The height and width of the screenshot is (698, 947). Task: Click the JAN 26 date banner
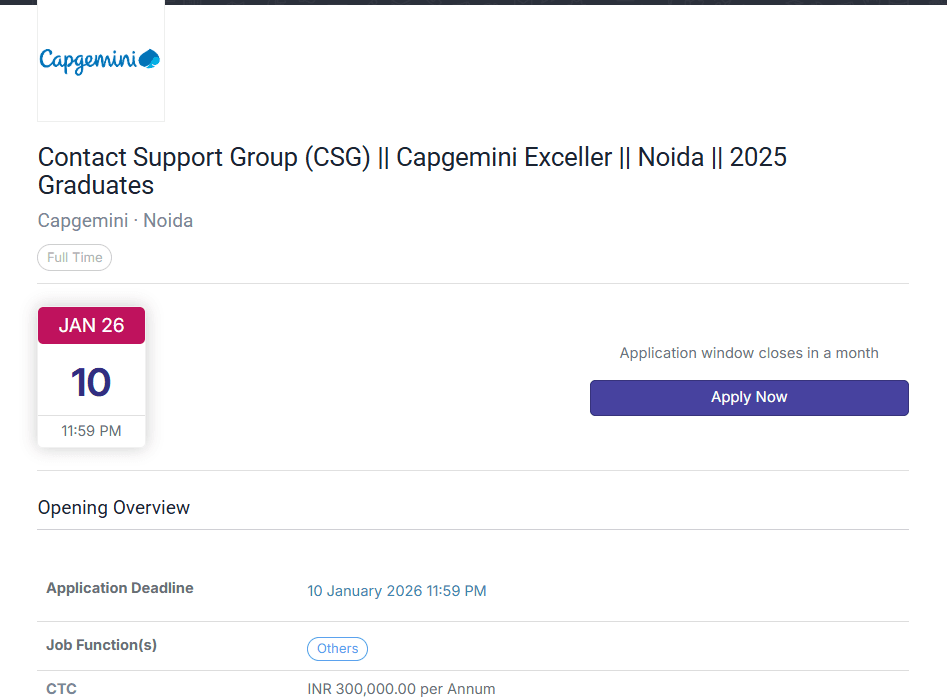point(91,325)
